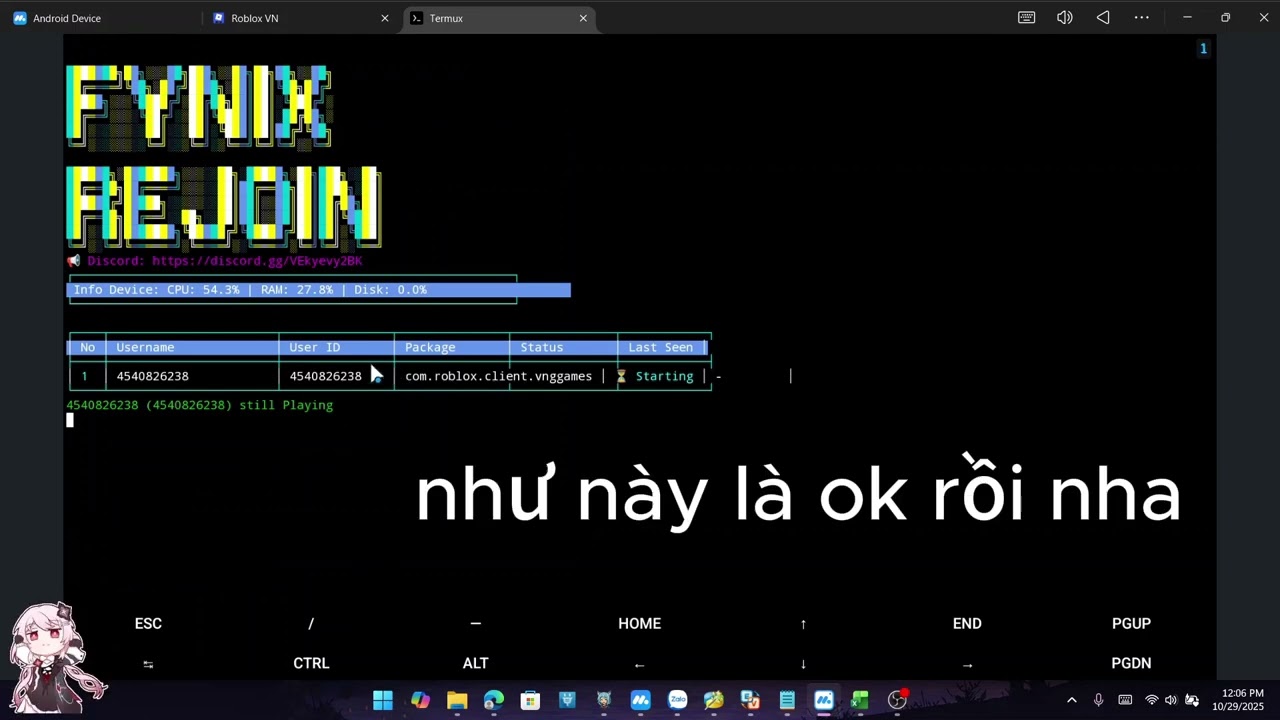Tap the PGDN extra key
The height and width of the screenshot is (720, 1280).
(1131, 663)
